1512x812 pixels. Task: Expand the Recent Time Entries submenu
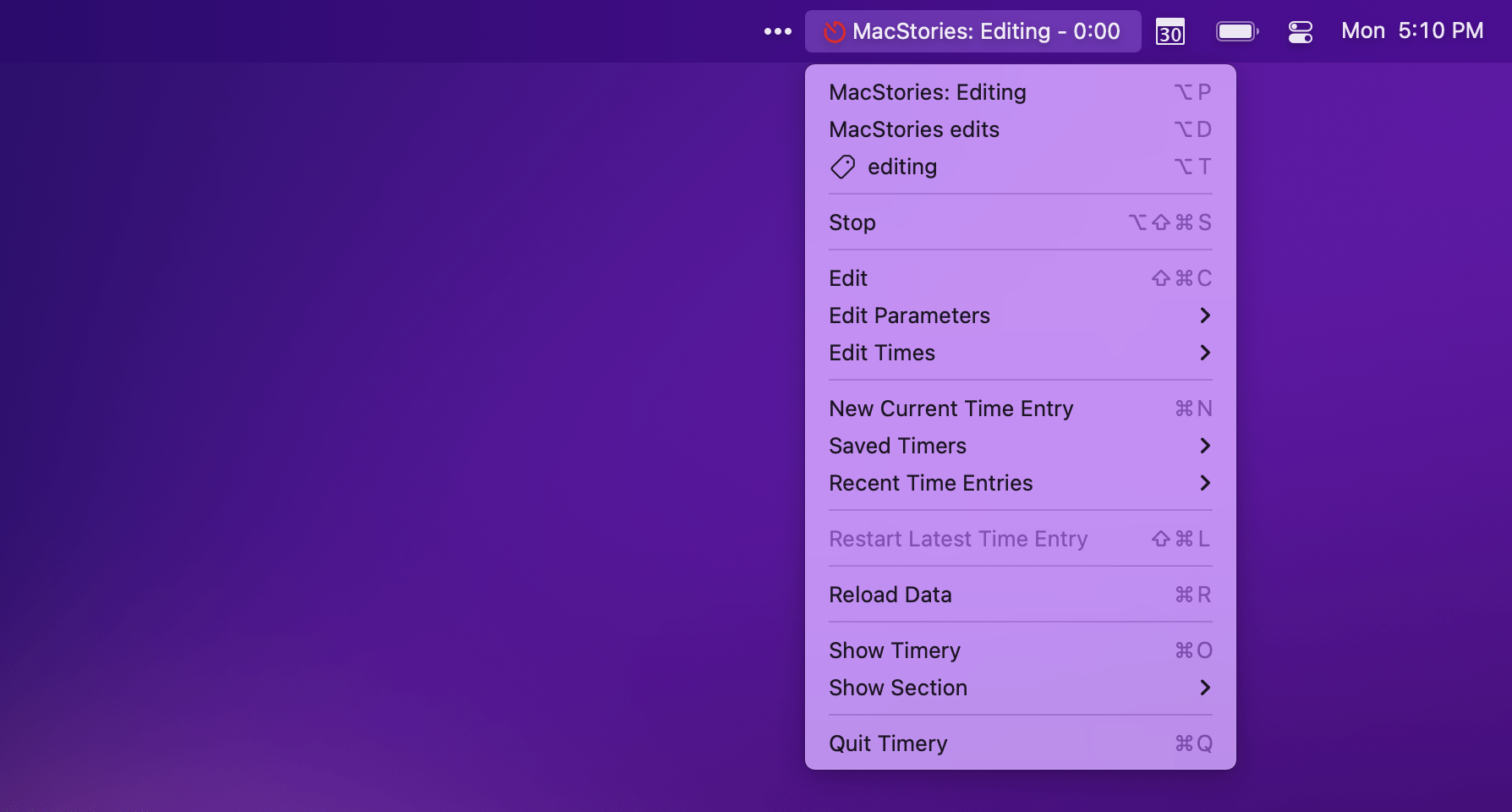click(1021, 483)
